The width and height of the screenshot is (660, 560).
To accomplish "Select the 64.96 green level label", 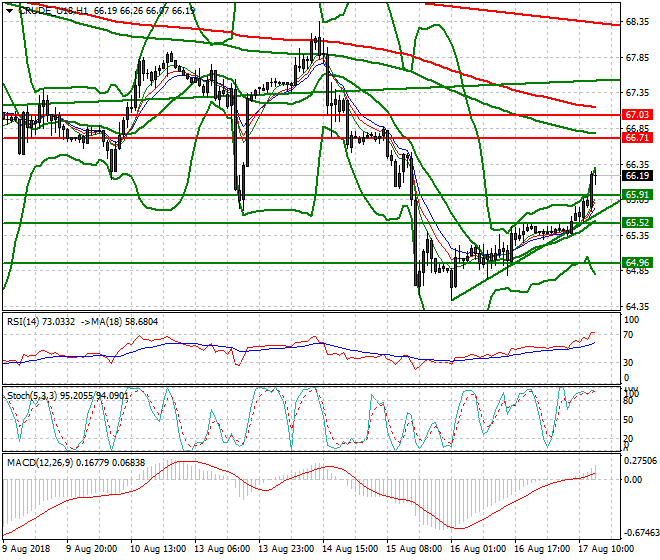I will pyautogui.click(x=637, y=263).
